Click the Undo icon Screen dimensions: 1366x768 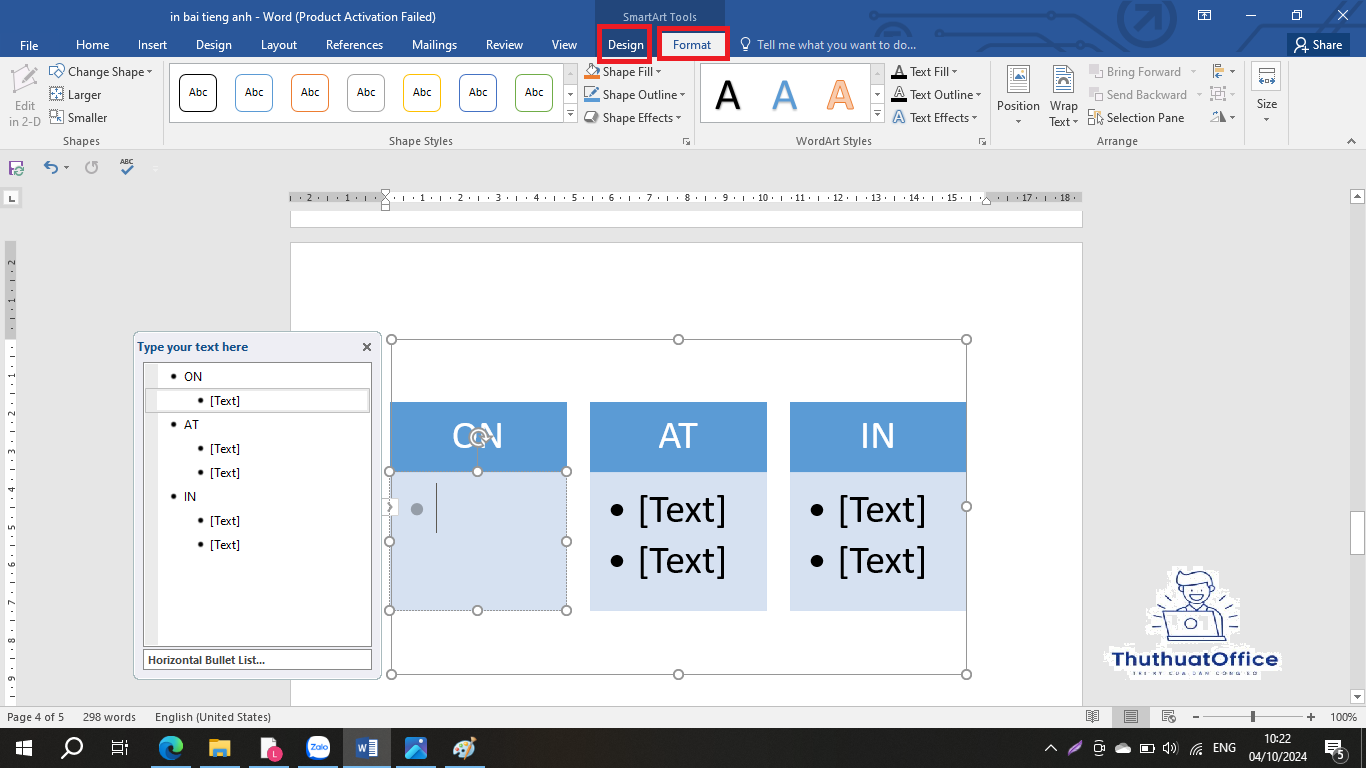click(50, 168)
